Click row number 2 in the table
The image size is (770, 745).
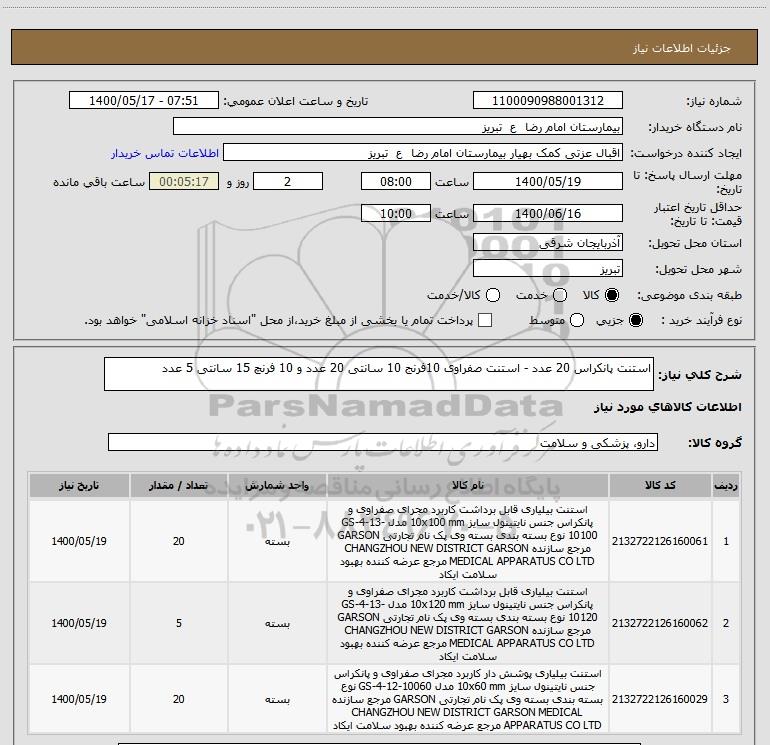726,623
